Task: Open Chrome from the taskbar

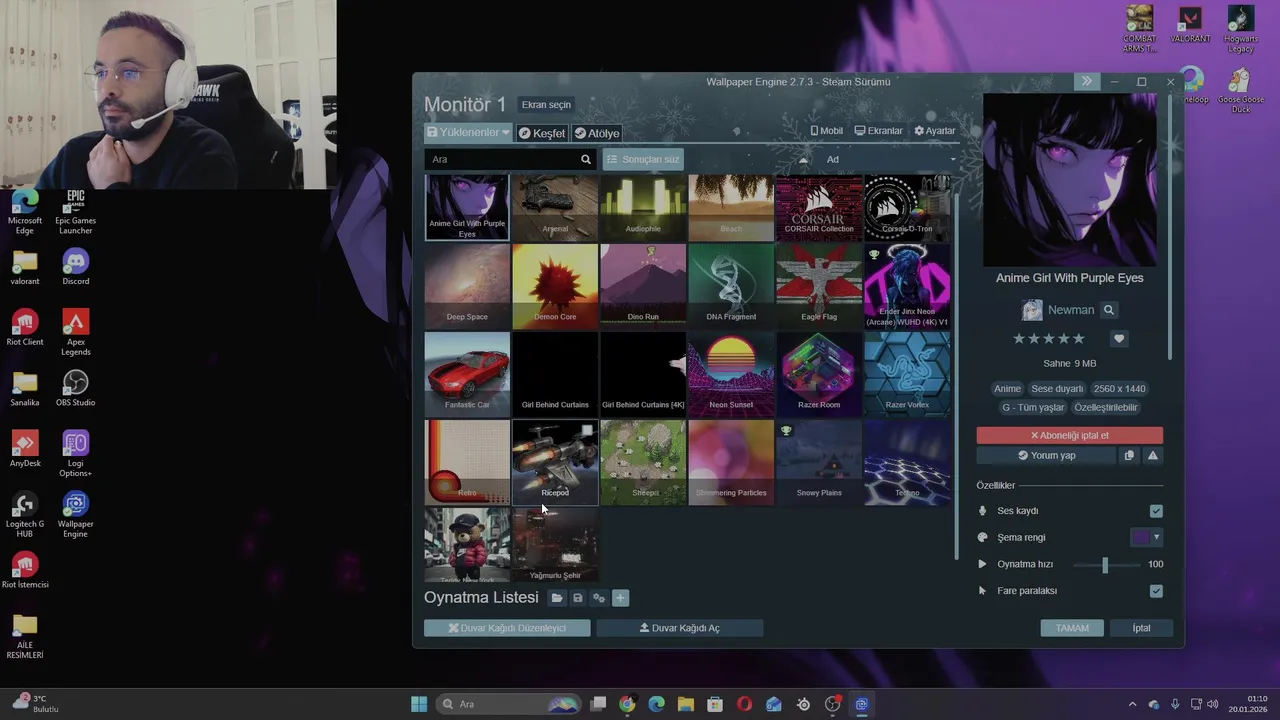Action: (627, 704)
